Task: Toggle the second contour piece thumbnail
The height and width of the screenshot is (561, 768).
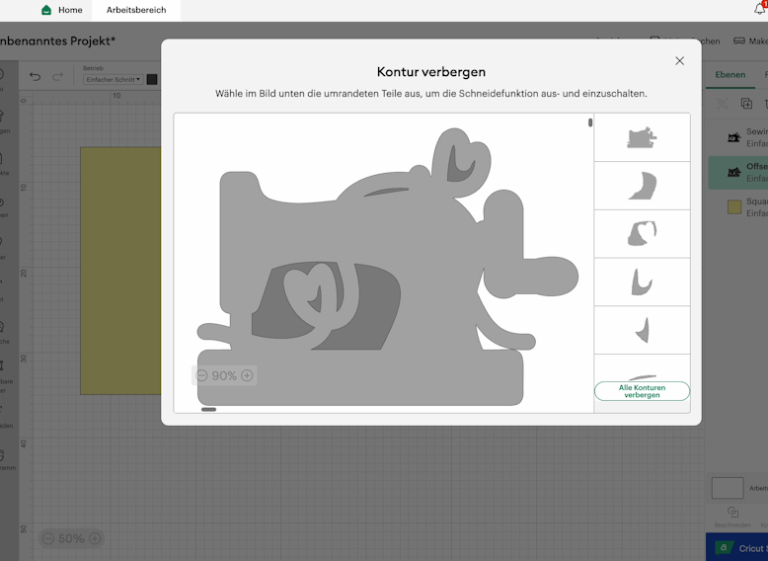Action: pos(641,186)
